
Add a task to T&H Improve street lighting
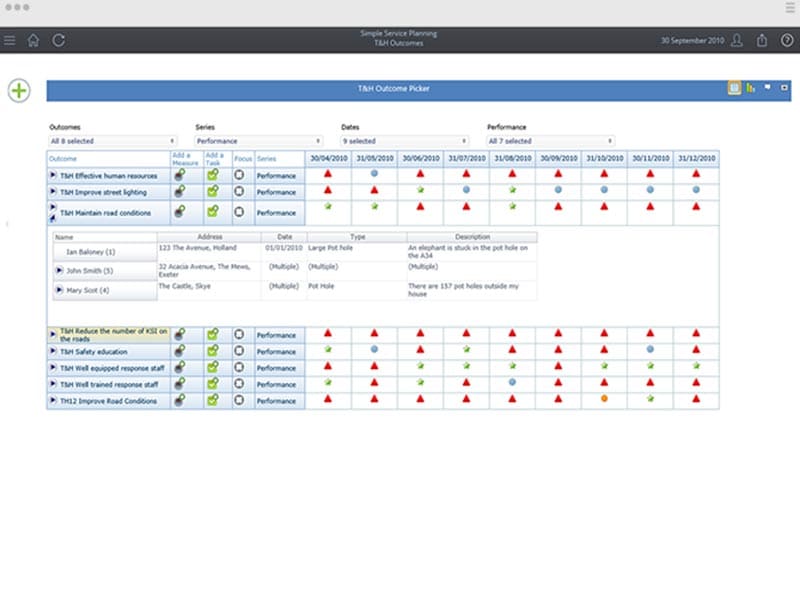click(x=212, y=191)
